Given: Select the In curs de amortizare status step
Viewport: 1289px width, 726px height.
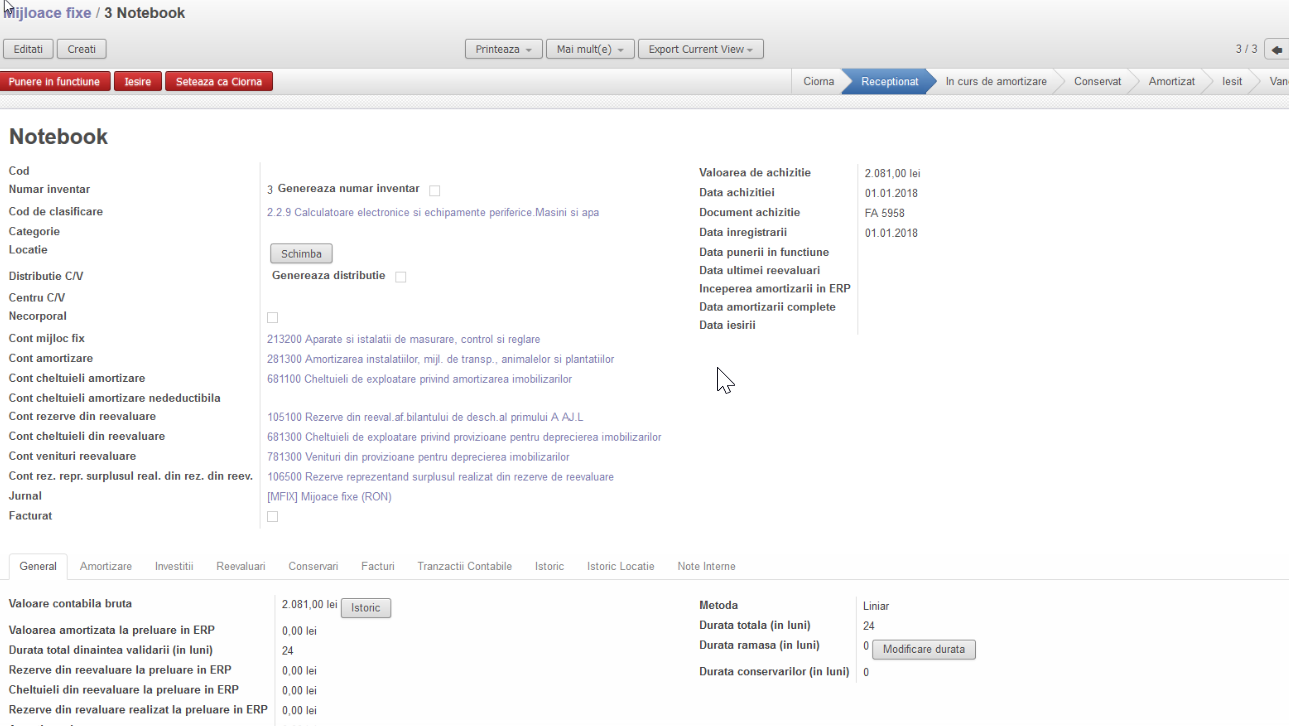Looking at the screenshot, I should point(996,82).
